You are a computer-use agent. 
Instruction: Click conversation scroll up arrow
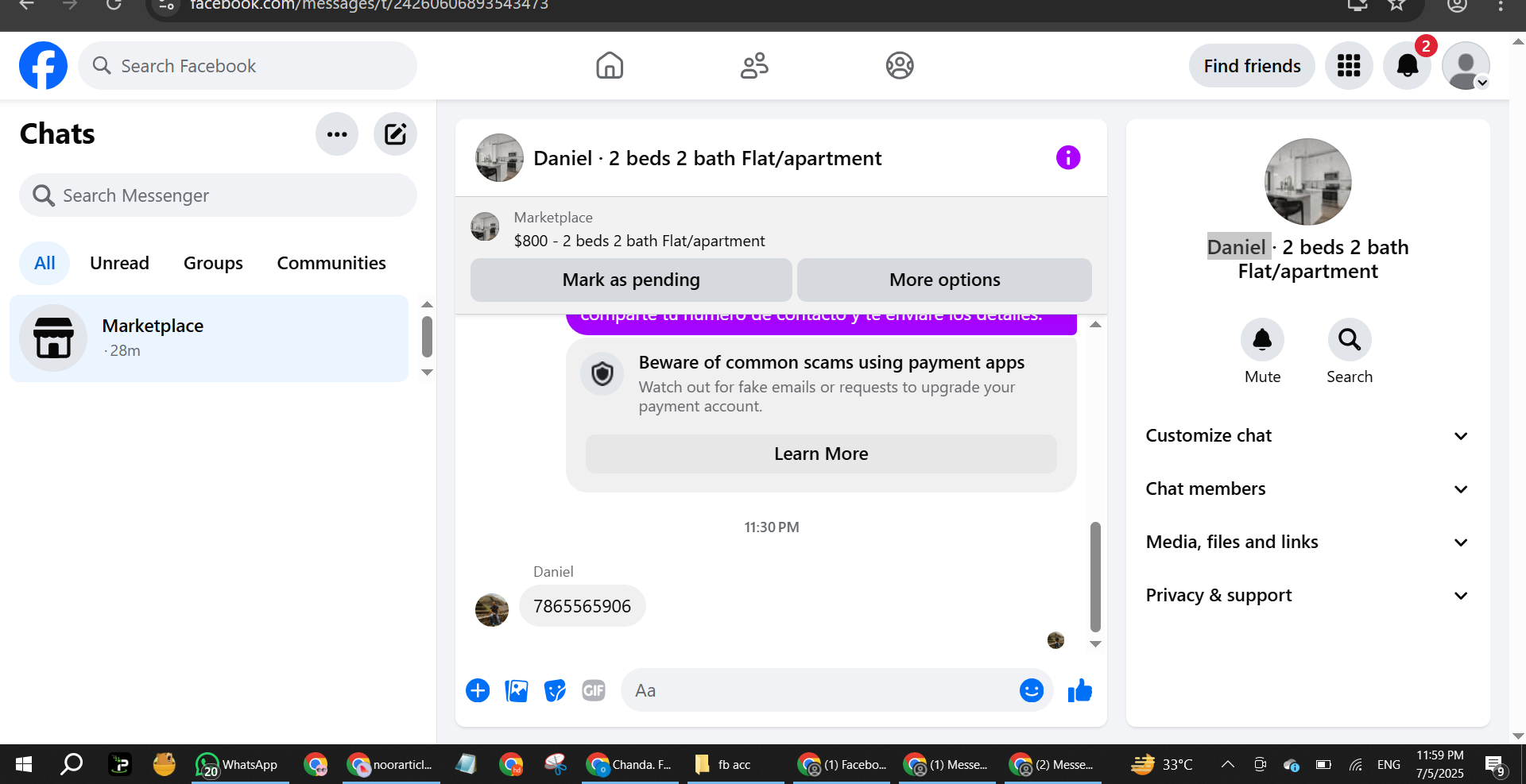[1095, 325]
